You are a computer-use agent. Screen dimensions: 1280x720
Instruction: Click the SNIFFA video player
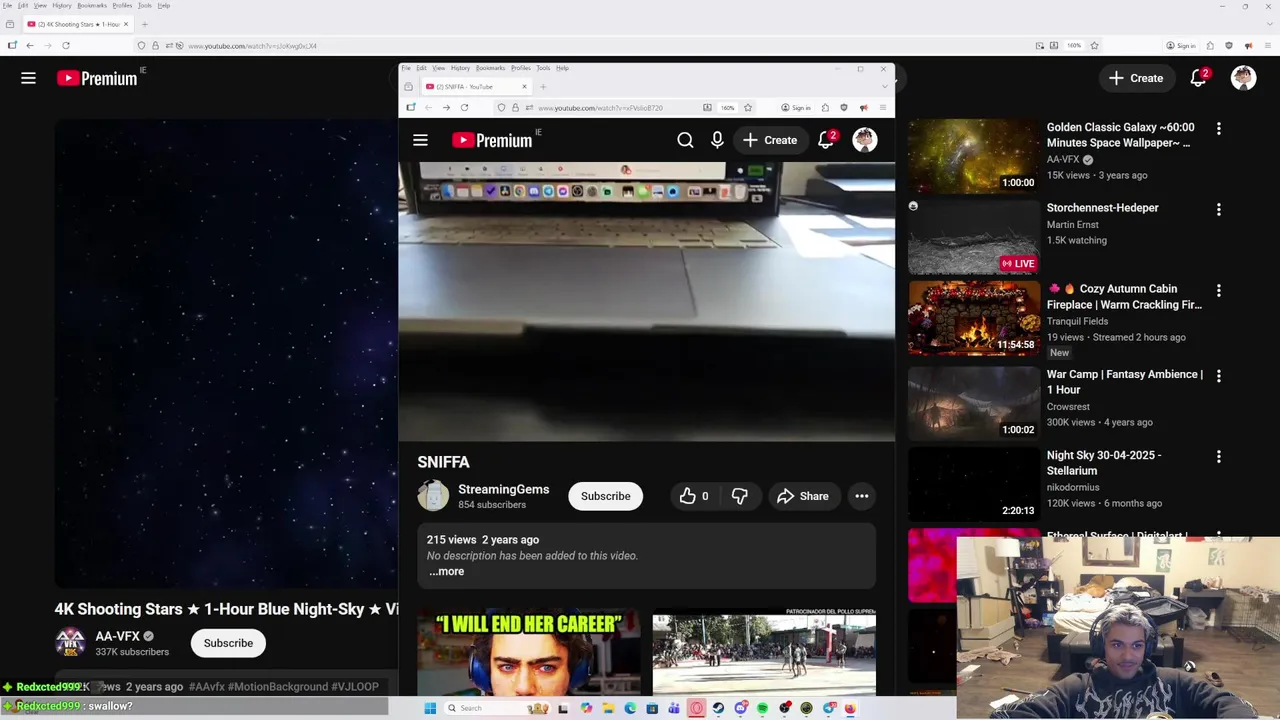[x=646, y=301]
